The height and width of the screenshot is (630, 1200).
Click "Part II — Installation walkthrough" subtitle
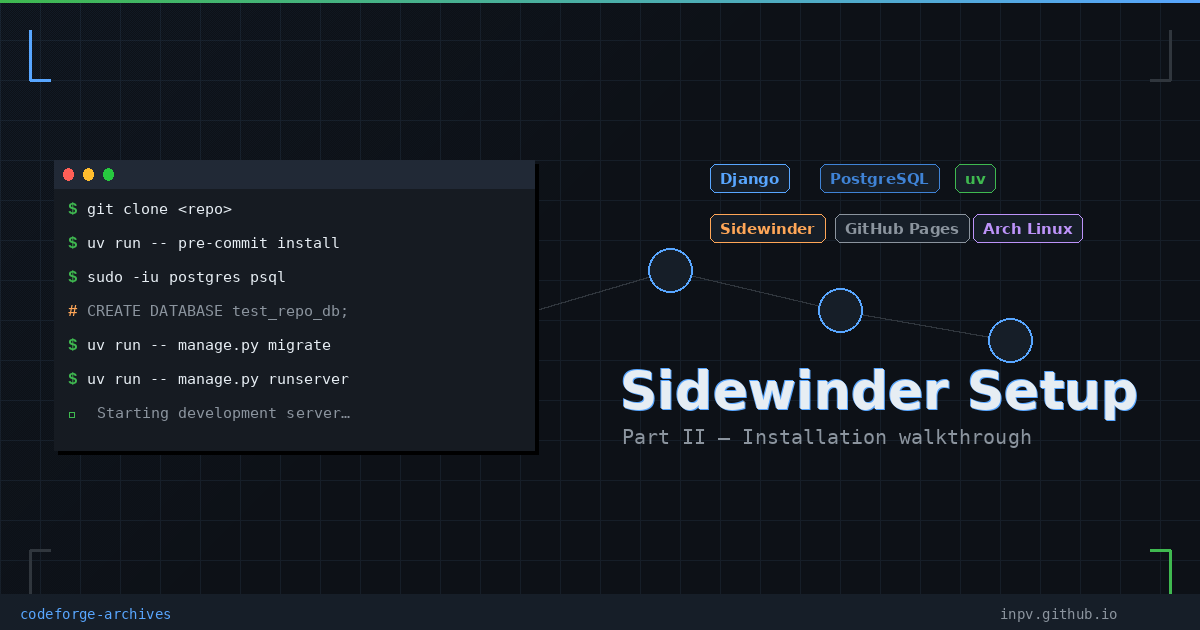827,438
